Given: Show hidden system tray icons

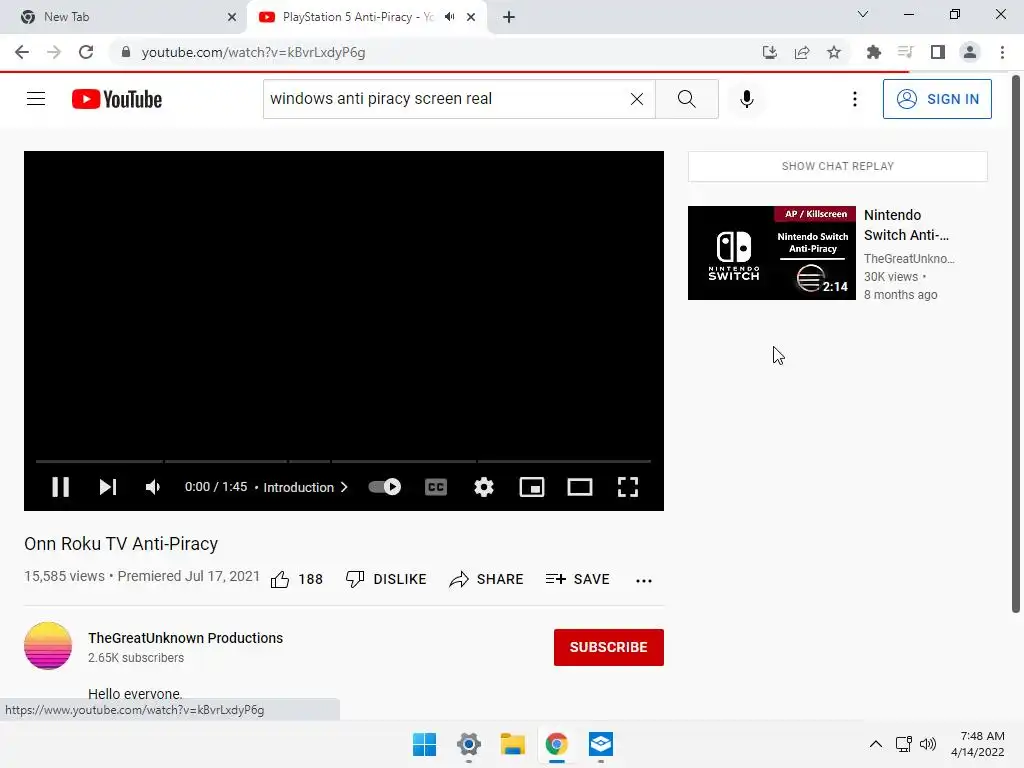Looking at the screenshot, I should (876, 744).
